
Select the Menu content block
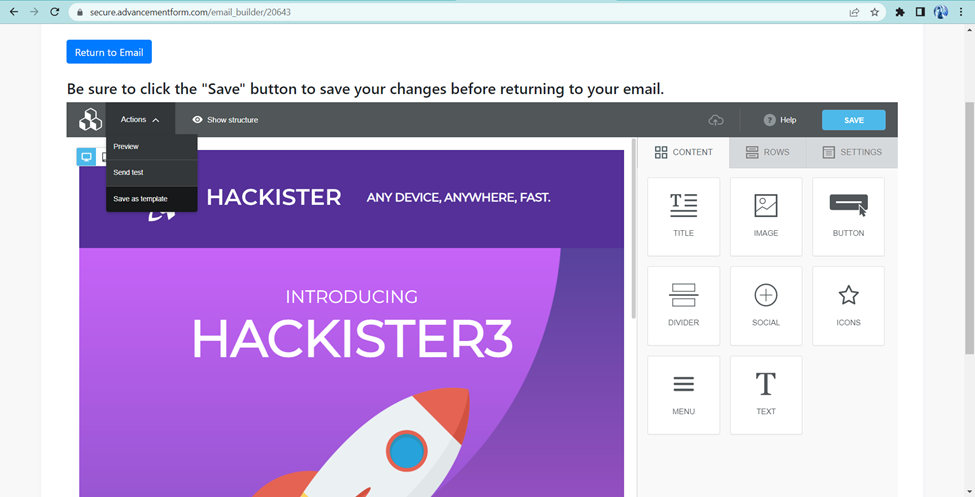point(683,395)
